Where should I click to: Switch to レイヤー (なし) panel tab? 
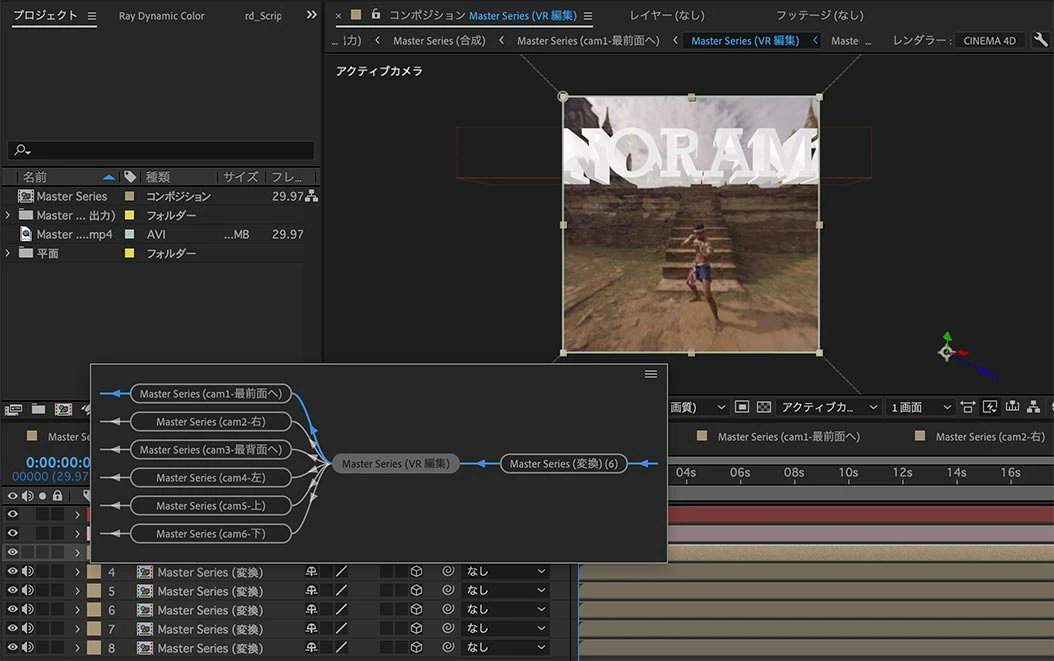[667, 15]
